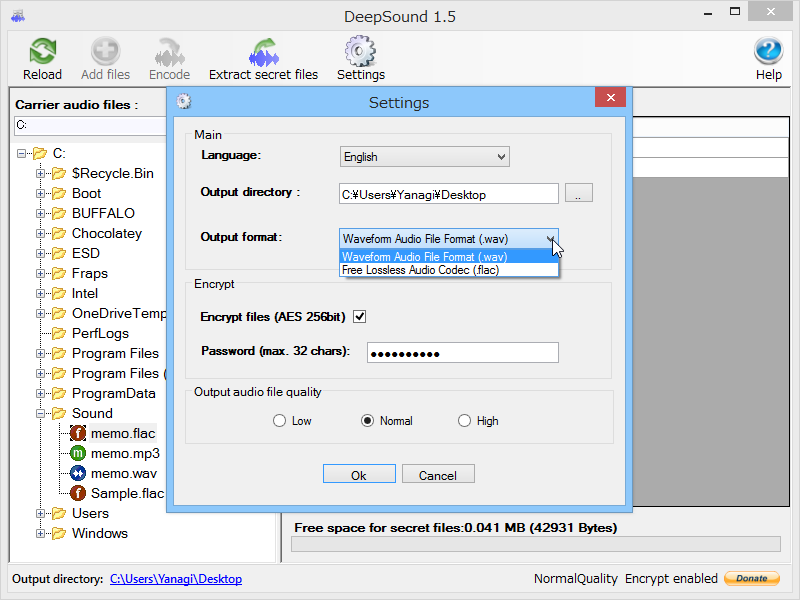This screenshot has width=800, height=600.
Task: Select the $Recycle.Bin folder label
Action: click(113, 173)
